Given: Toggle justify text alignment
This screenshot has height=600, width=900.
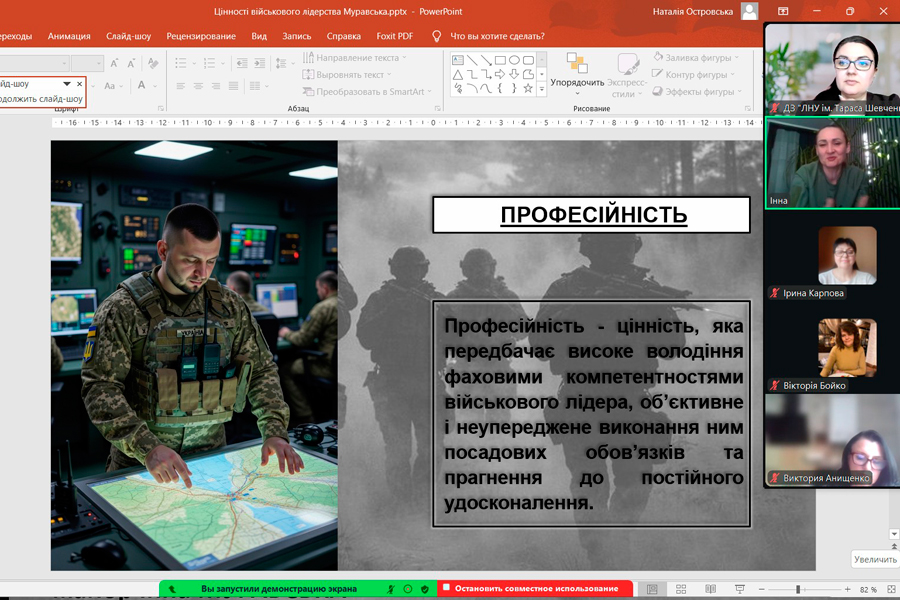Looking at the screenshot, I should point(233,86).
